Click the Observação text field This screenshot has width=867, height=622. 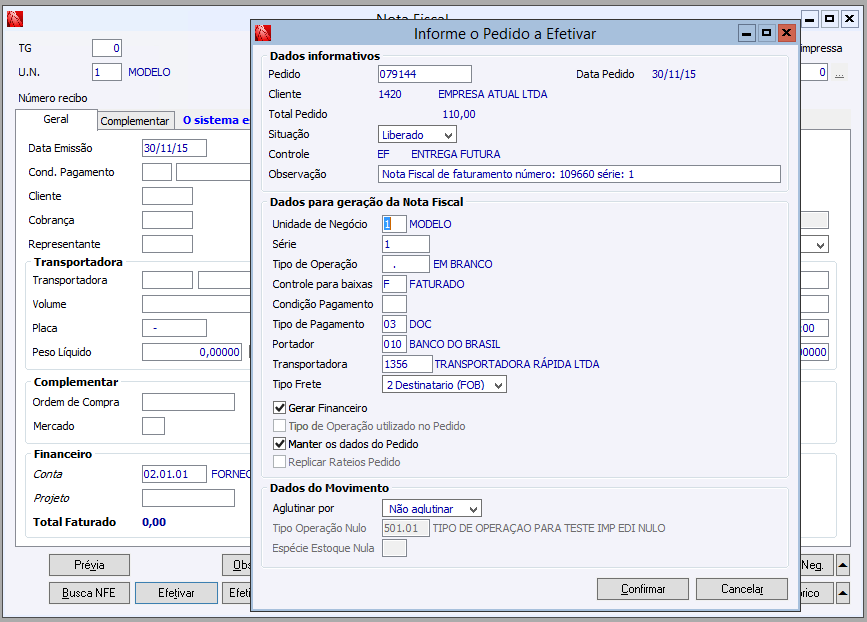pyautogui.click(x=579, y=174)
